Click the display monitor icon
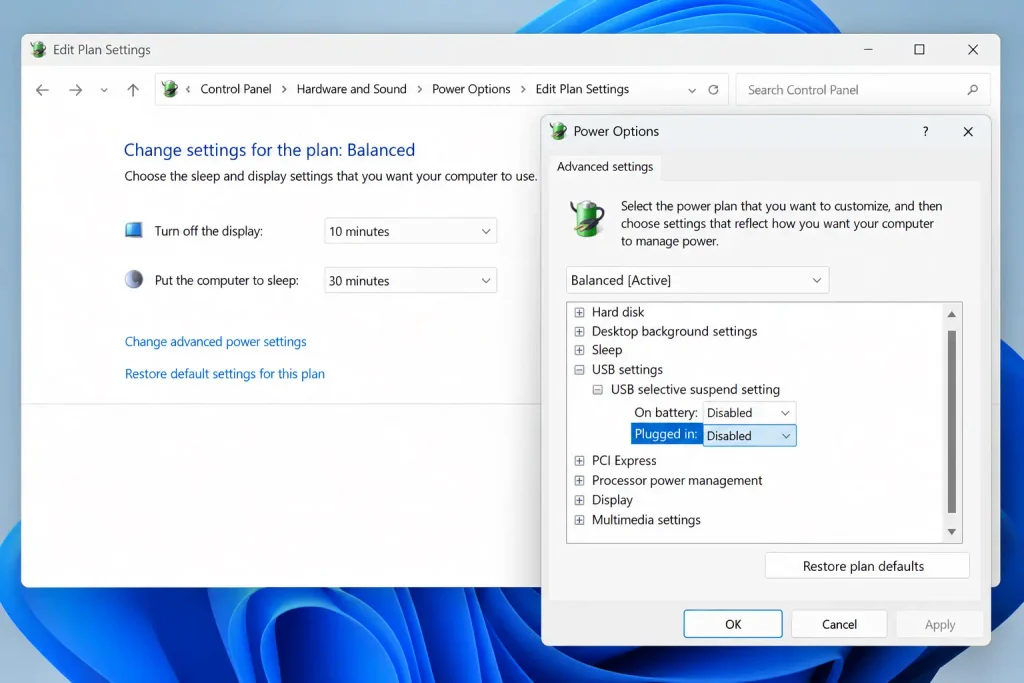The width and height of the screenshot is (1024, 683). coord(134,230)
